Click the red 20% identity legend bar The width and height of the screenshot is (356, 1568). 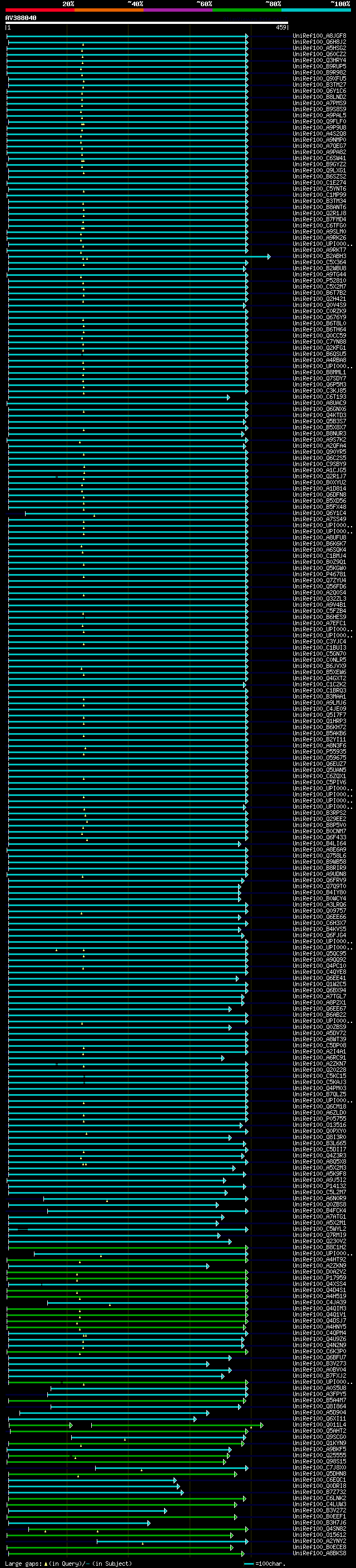pyautogui.click(x=40, y=10)
